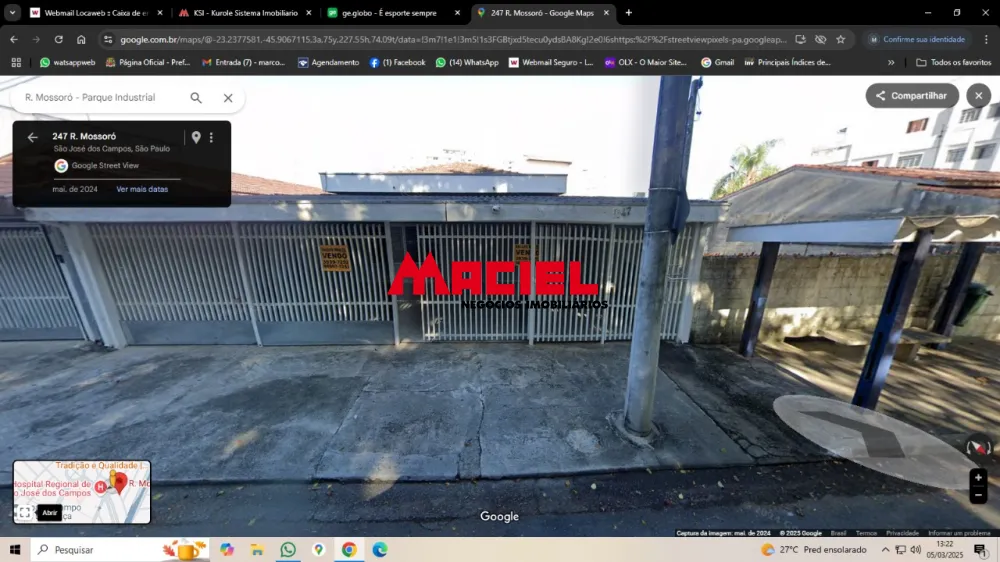Click the third-party cookies eye icon
The width and height of the screenshot is (1000, 562).
point(820,39)
